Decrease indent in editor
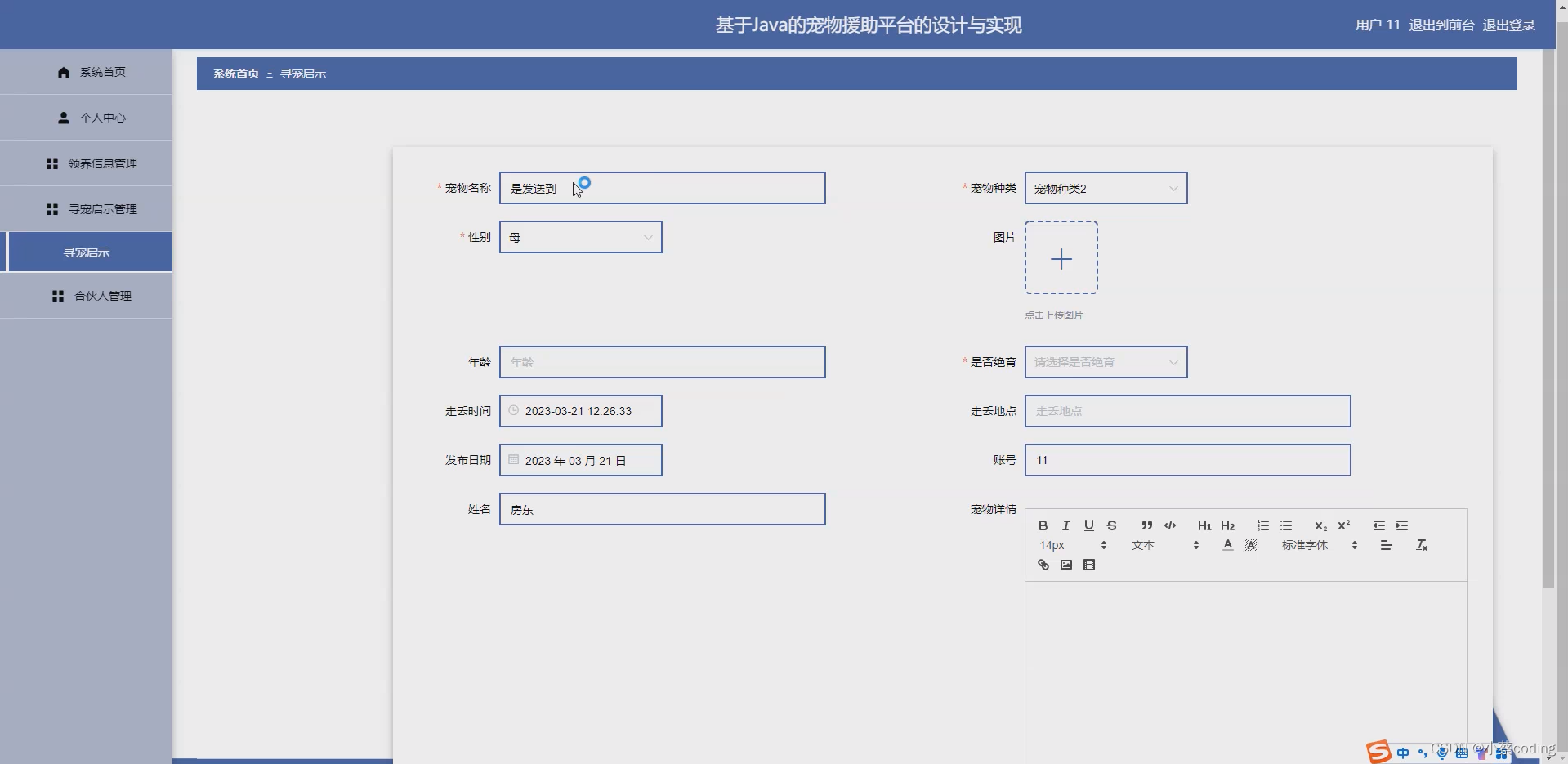This screenshot has width=1568, height=764. point(1378,525)
